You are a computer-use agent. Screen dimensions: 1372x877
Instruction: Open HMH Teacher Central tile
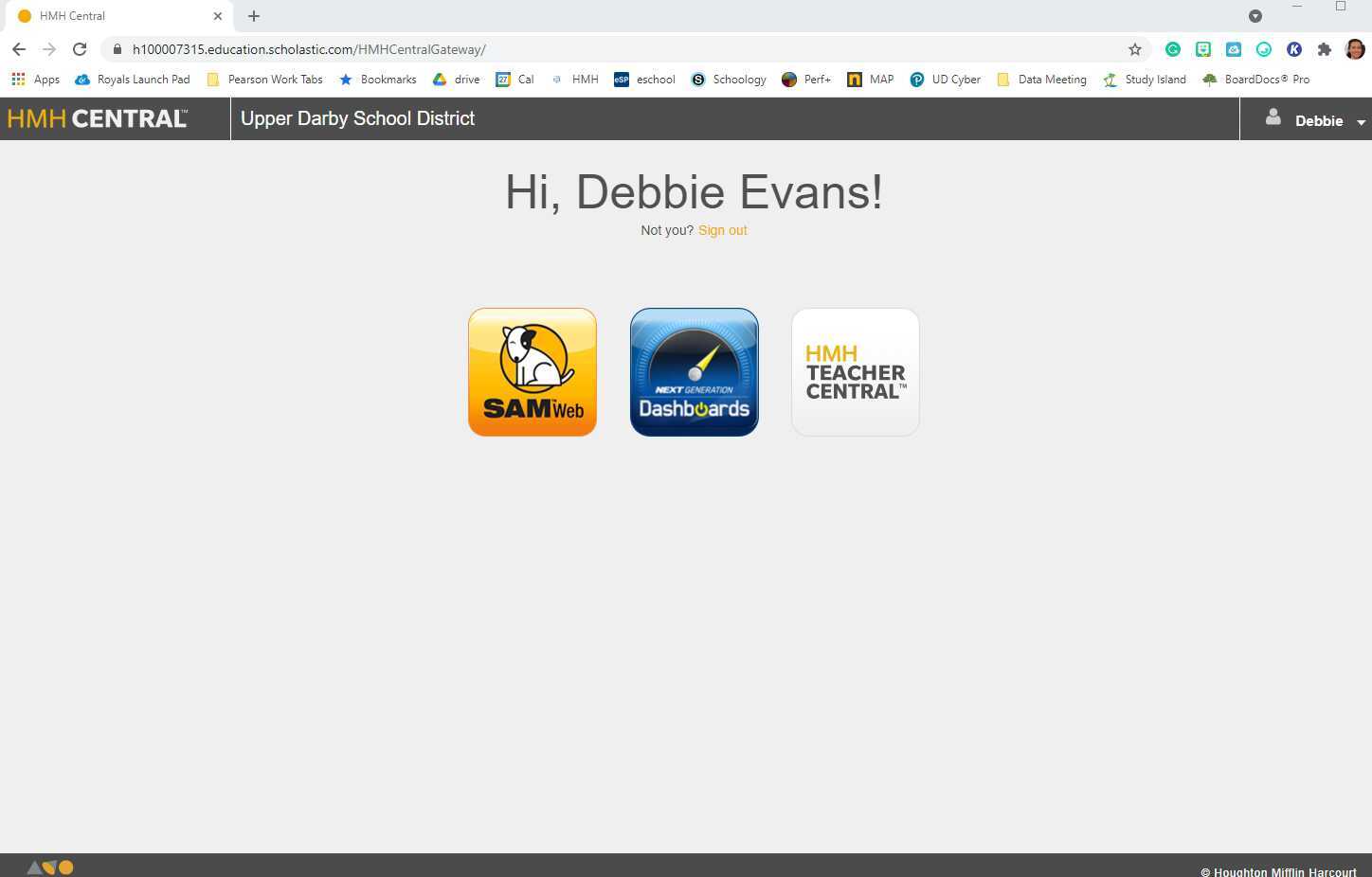click(855, 372)
